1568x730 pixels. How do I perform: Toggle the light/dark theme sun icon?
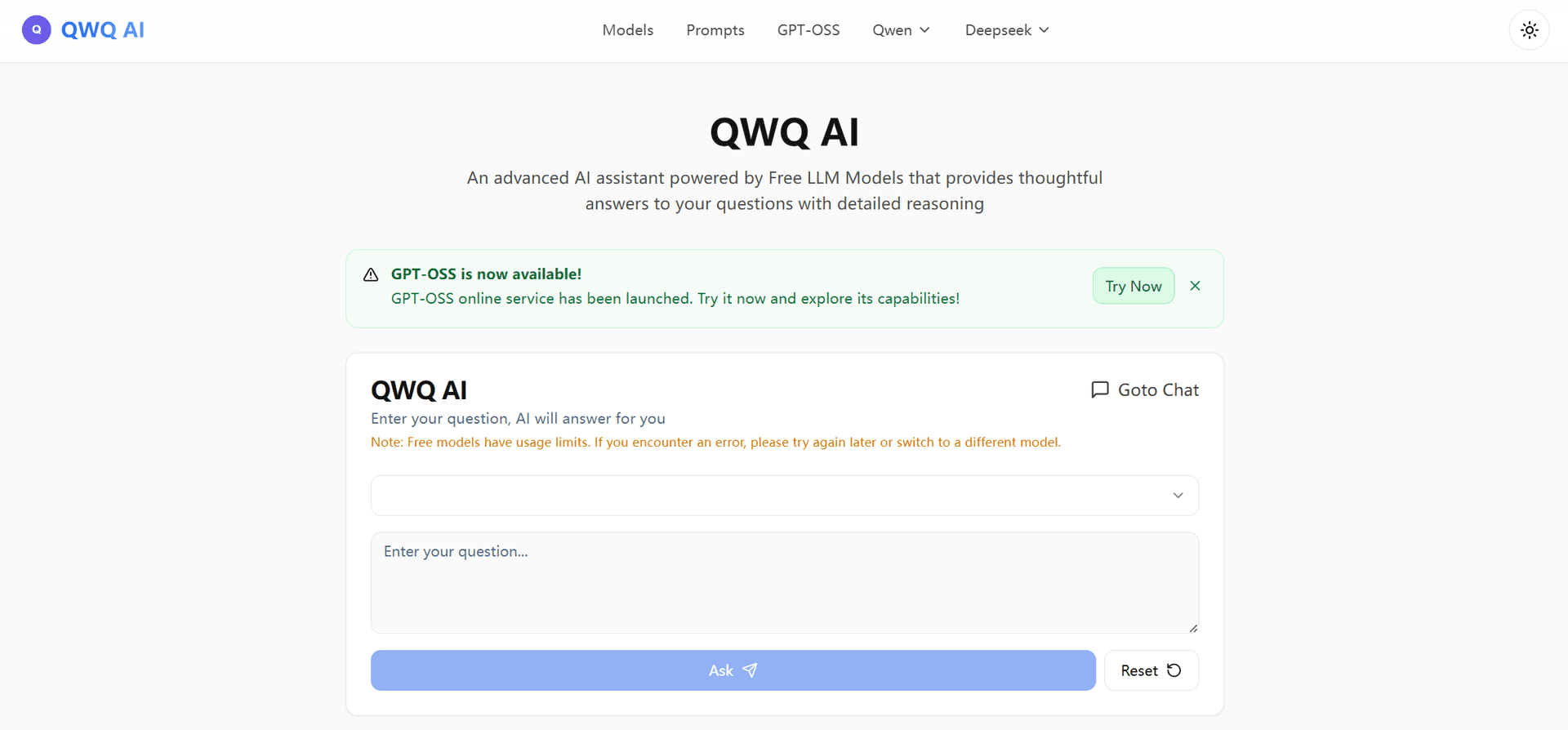pos(1529,29)
